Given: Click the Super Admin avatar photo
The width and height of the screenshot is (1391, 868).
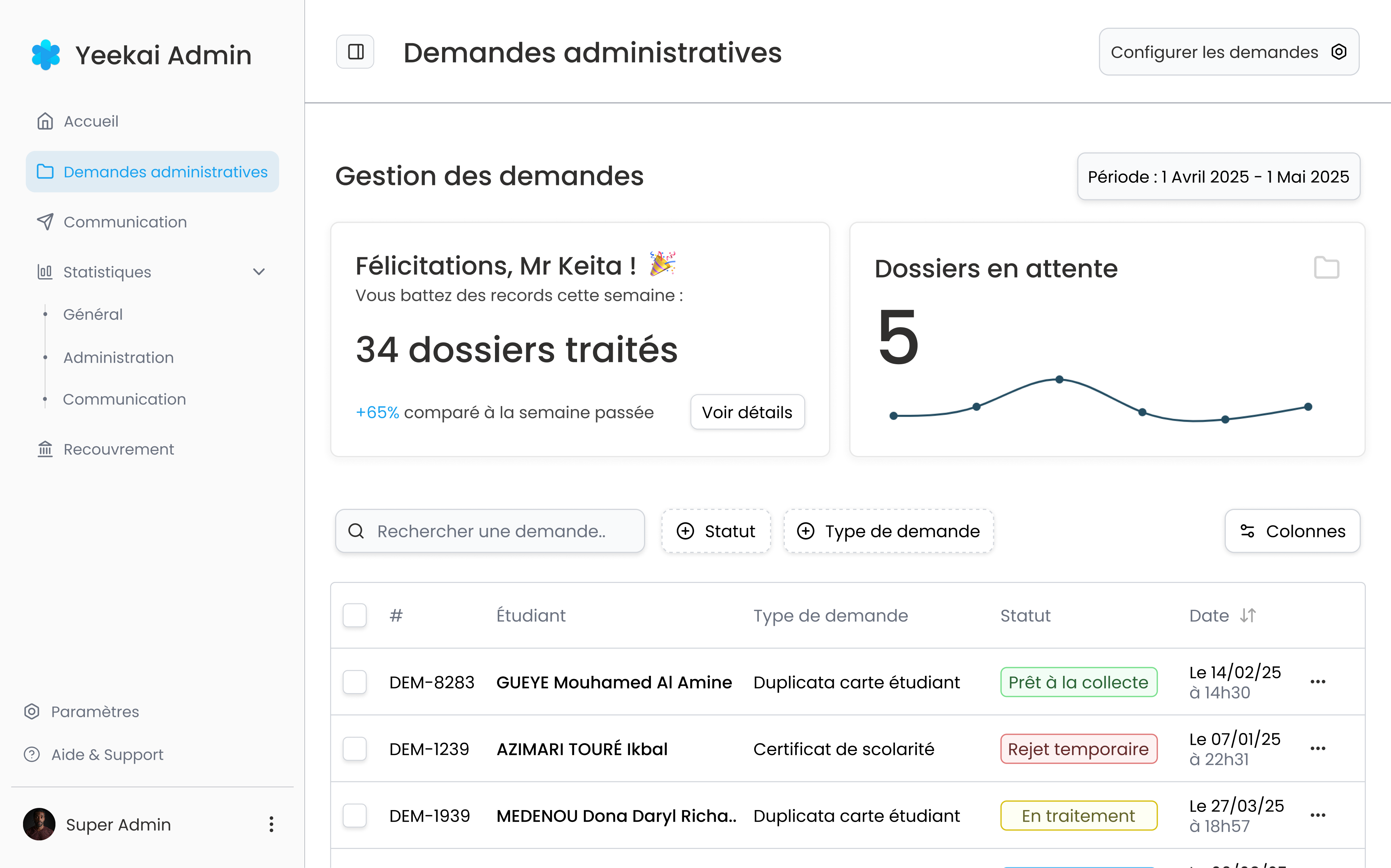Looking at the screenshot, I should tap(39, 824).
